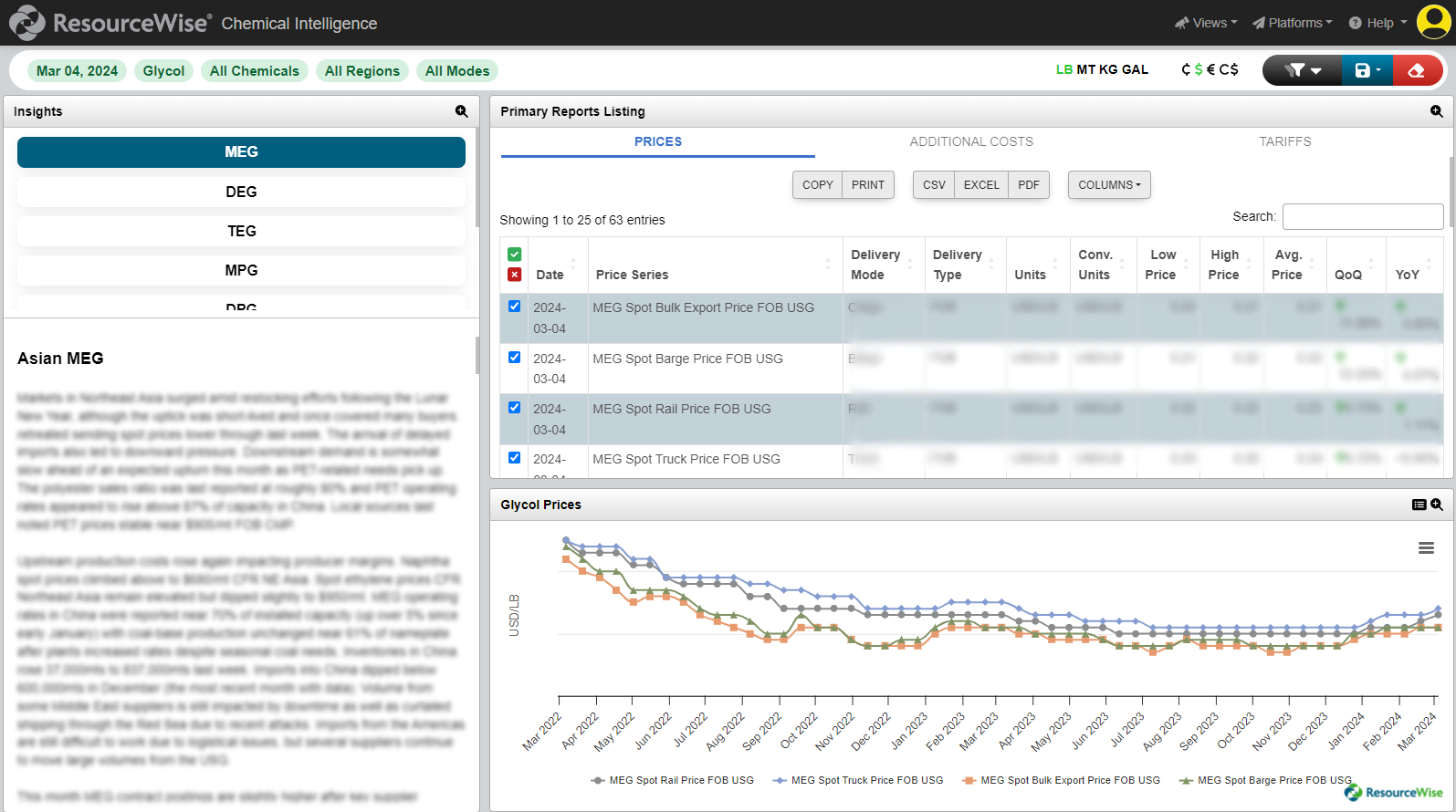Sort table by Price Series column

[x=715, y=265]
